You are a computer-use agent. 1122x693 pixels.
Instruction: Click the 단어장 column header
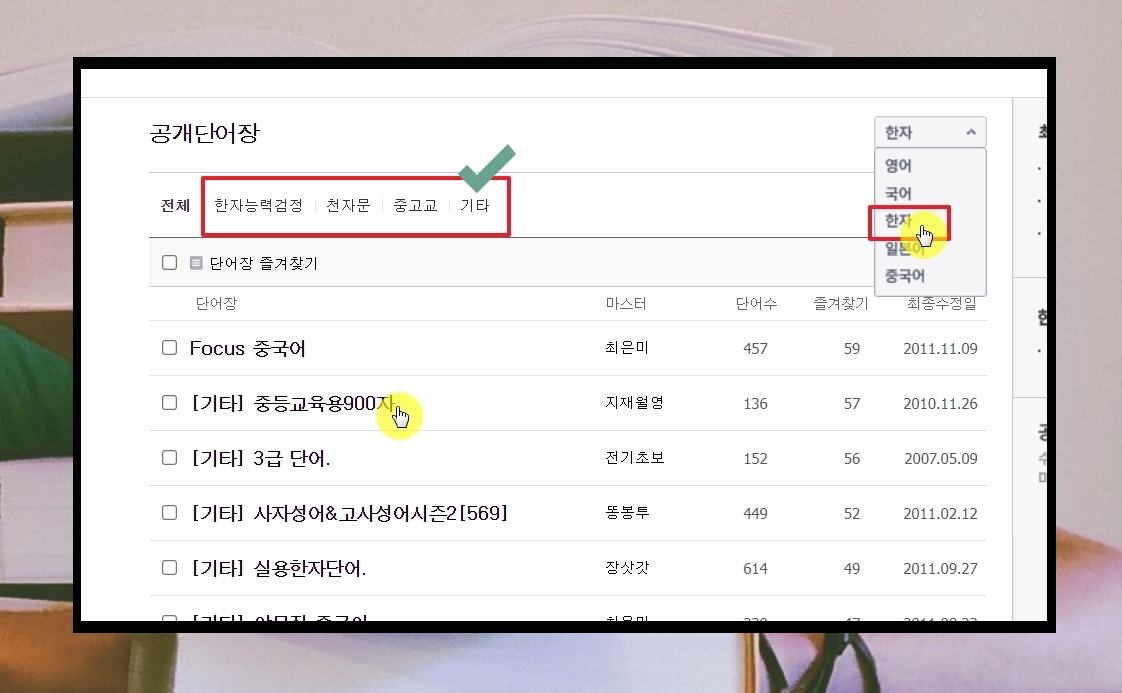(x=216, y=304)
